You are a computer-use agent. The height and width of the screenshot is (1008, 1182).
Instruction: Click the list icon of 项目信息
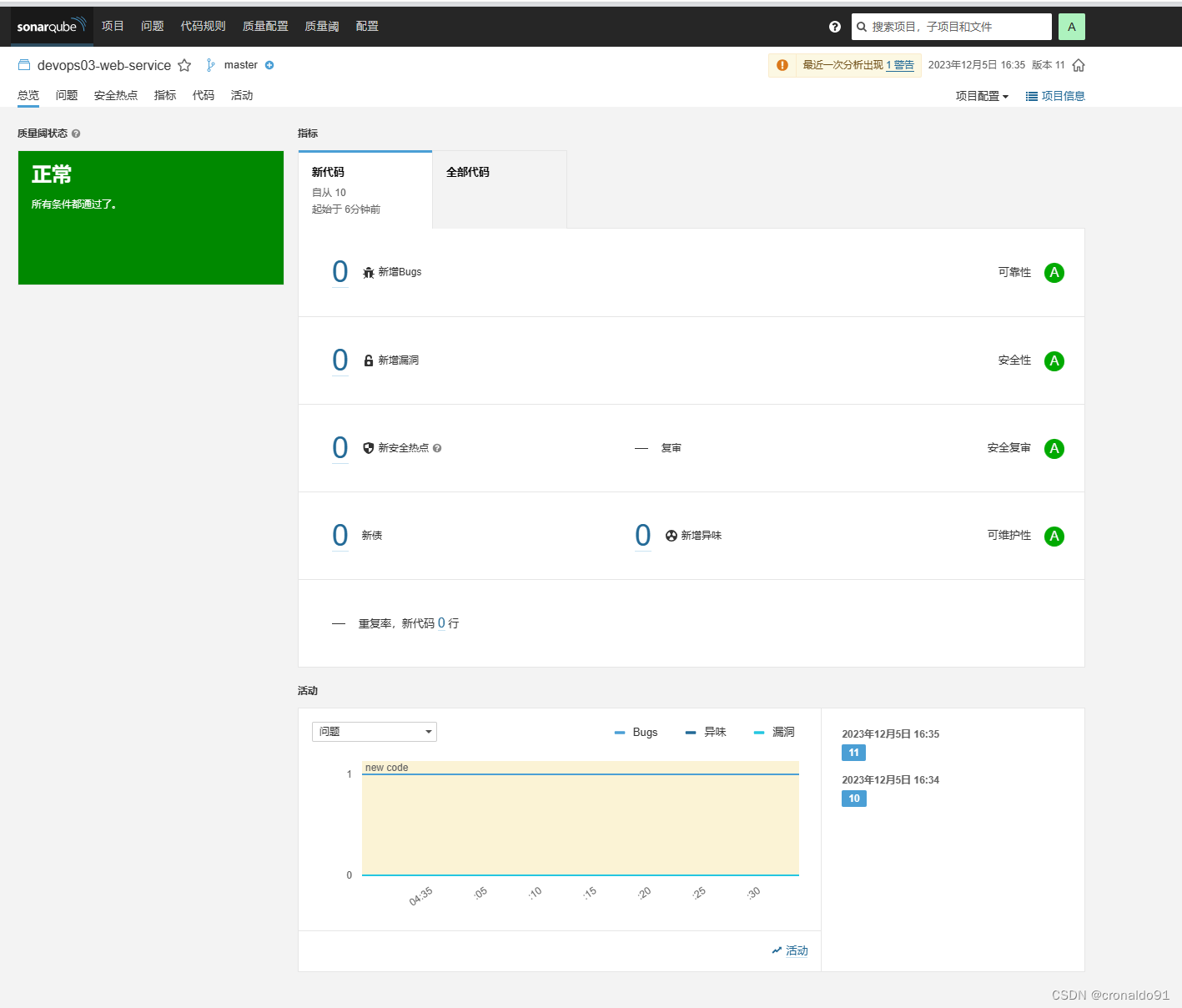(1032, 96)
